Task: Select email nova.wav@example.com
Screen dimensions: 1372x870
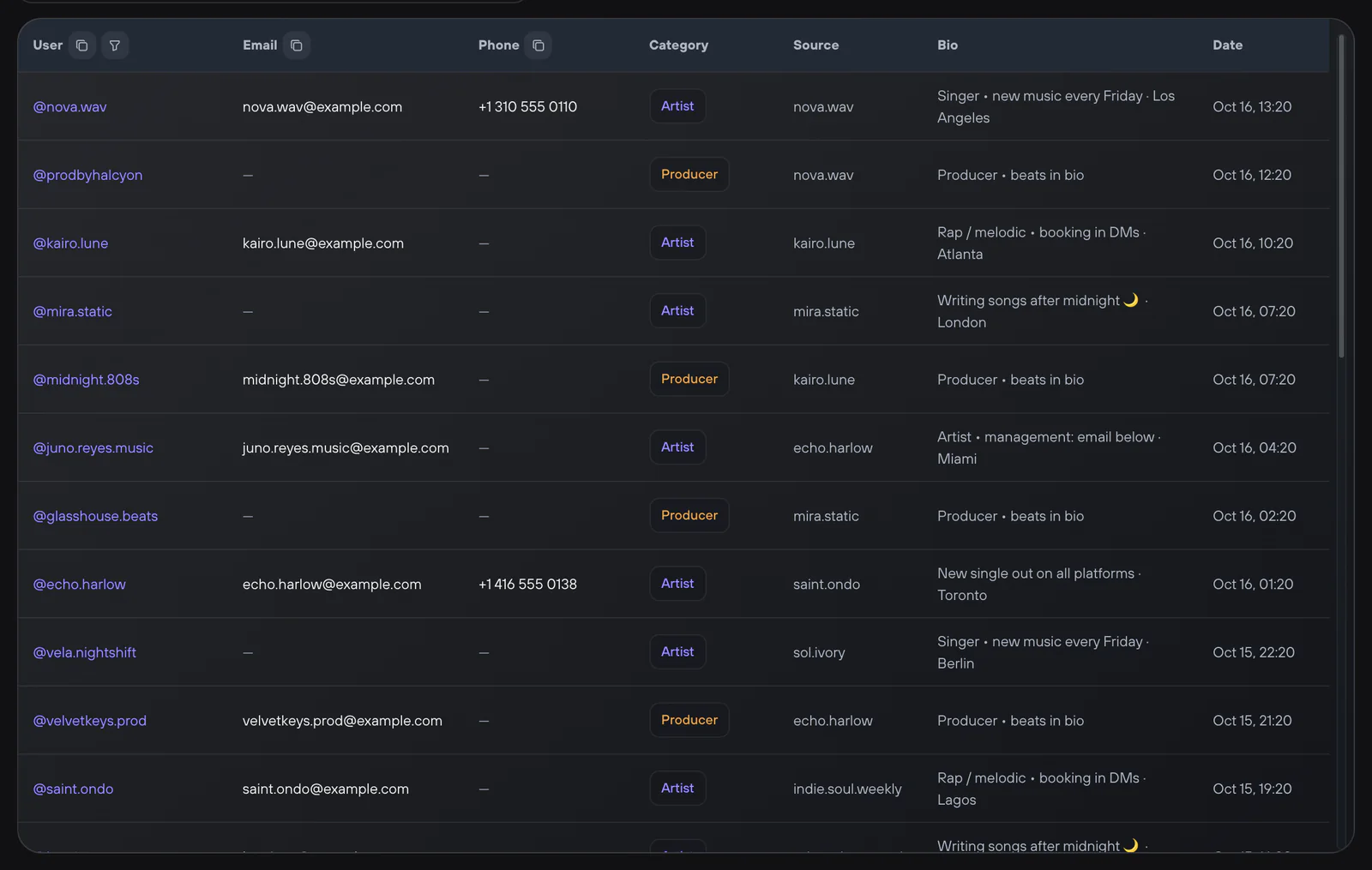Action: point(322,107)
